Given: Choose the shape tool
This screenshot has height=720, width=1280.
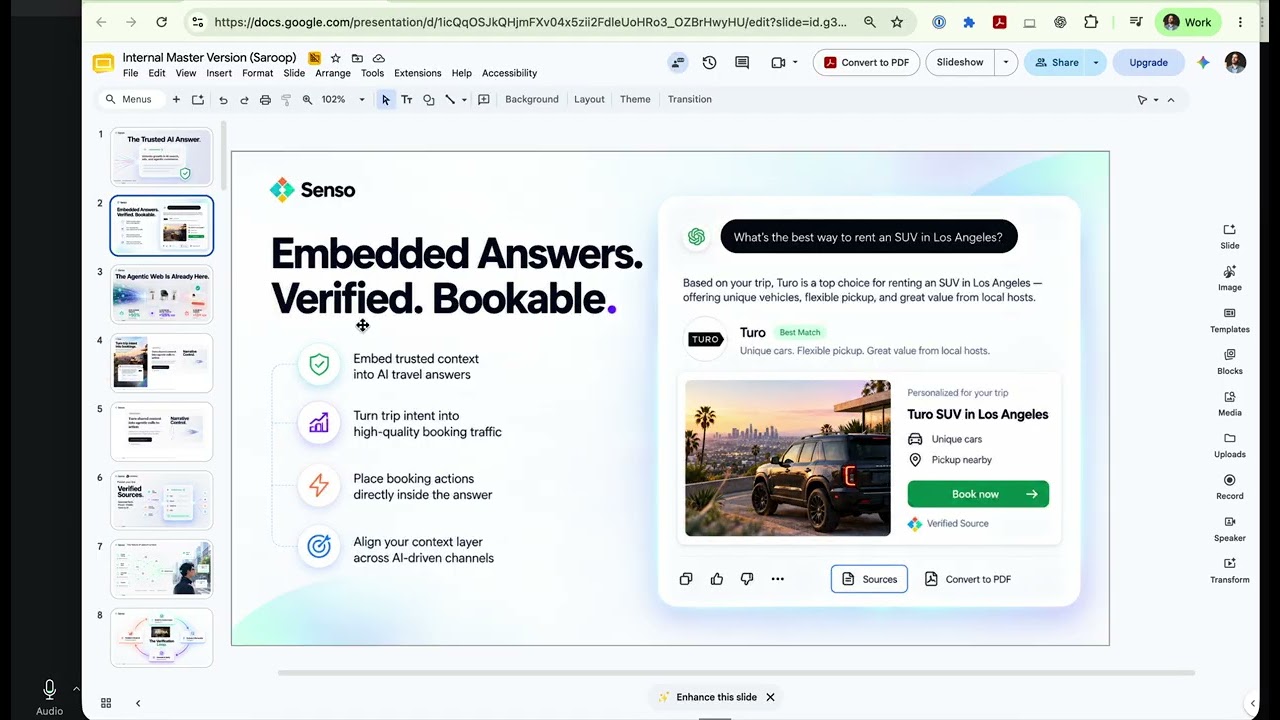Looking at the screenshot, I should [x=428, y=100].
